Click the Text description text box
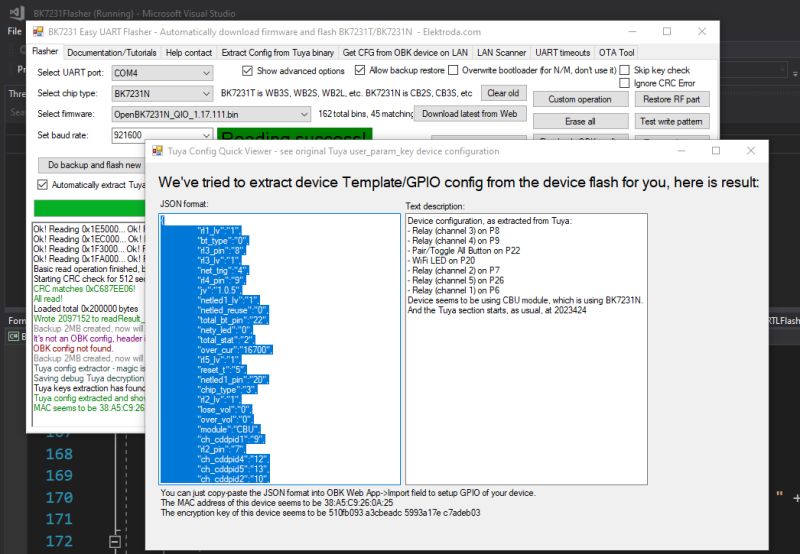Viewport: 800px width, 554px height. (x=527, y=349)
